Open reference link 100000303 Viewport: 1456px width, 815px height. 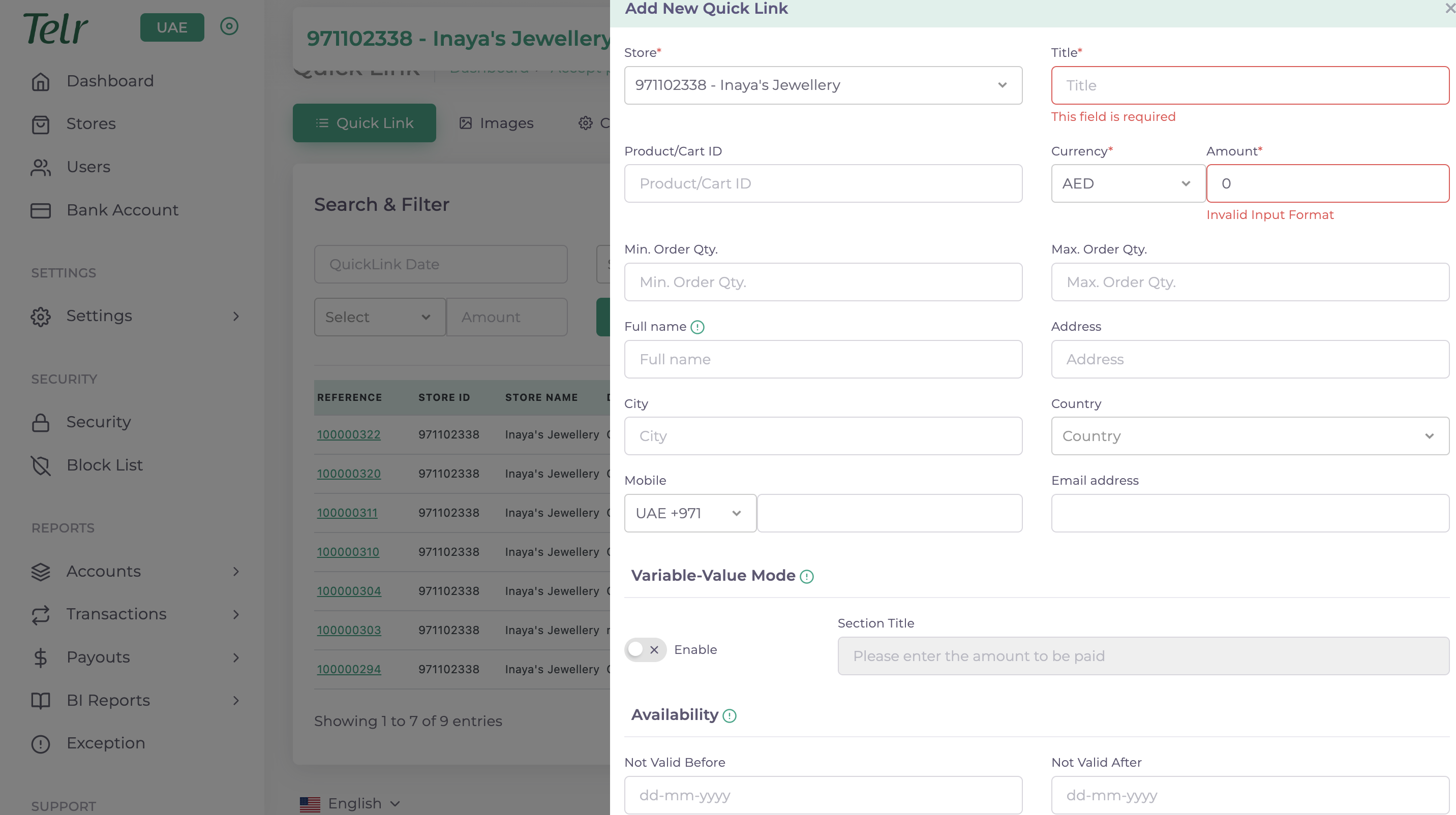click(x=349, y=631)
